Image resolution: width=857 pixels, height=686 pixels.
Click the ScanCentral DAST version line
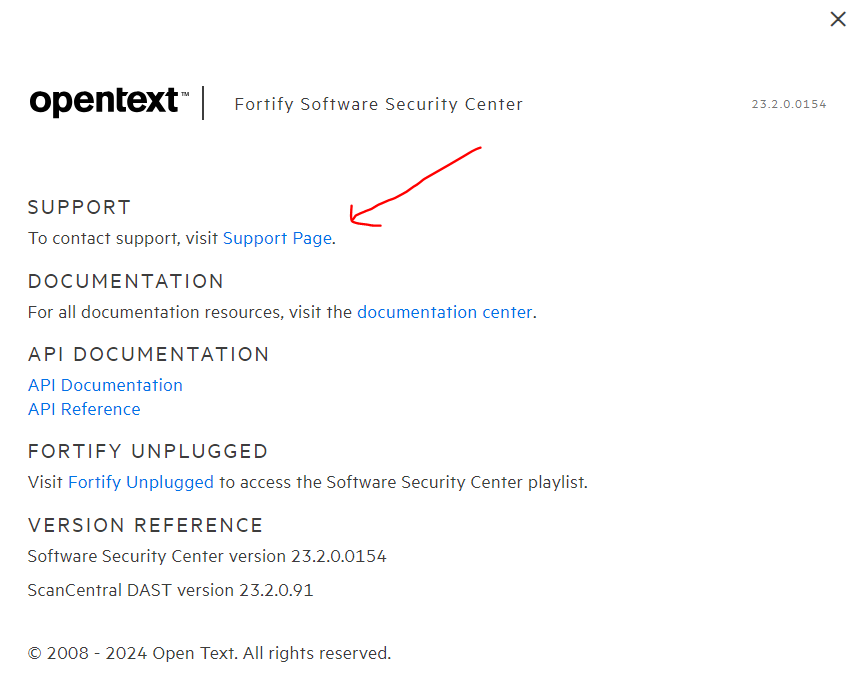pos(170,590)
